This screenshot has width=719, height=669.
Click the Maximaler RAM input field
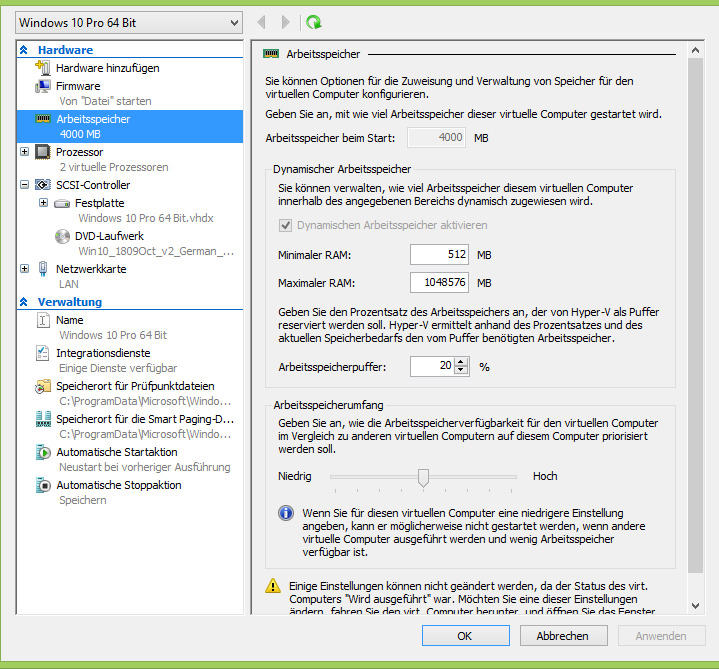tap(439, 282)
